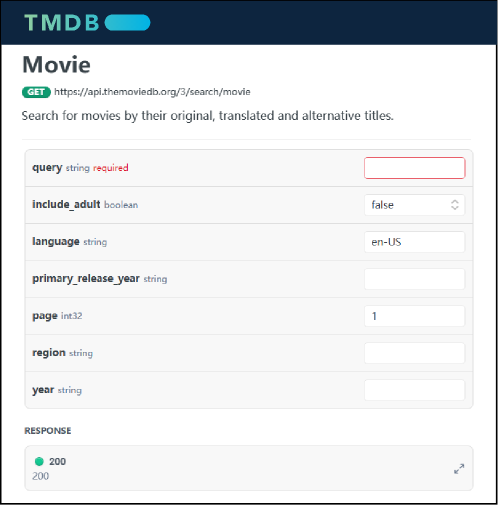498x507 pixels.
Task: Click the language field containing en-US
Action: coord(414,242)
